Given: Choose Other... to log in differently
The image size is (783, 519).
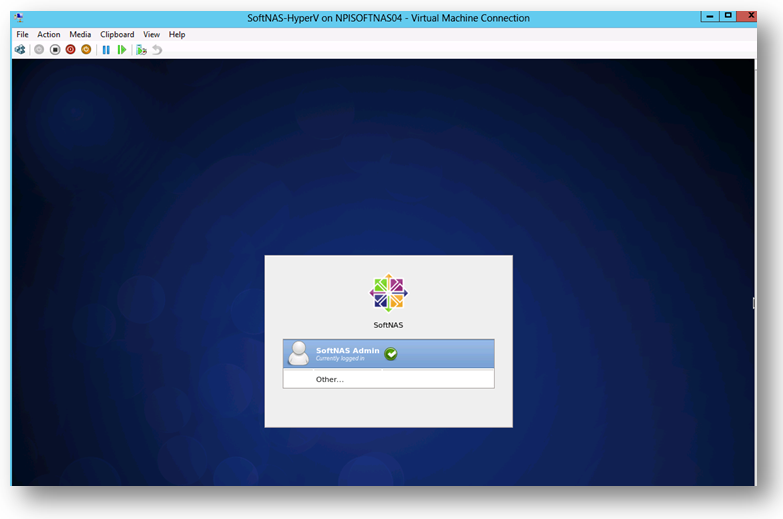Looking at the screenshot, I should pyautogui.click(x=389, y=379).
